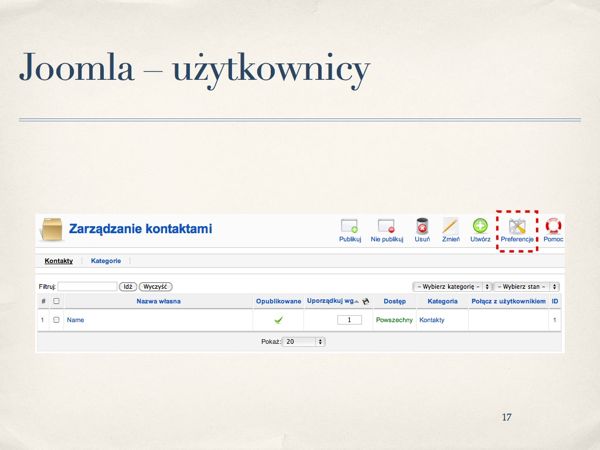Click the Idź filter button
Viewport: 600px width, 450px height.
tap(128, 286)
